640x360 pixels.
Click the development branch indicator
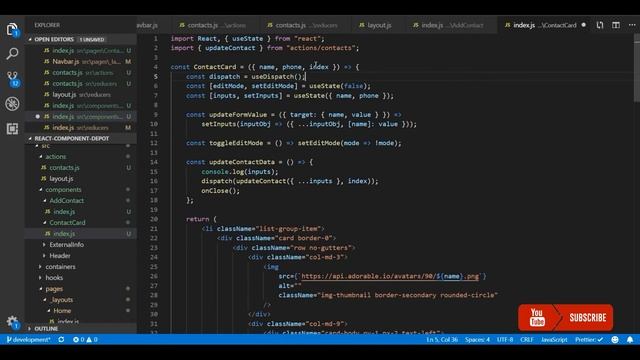(28, 340)
